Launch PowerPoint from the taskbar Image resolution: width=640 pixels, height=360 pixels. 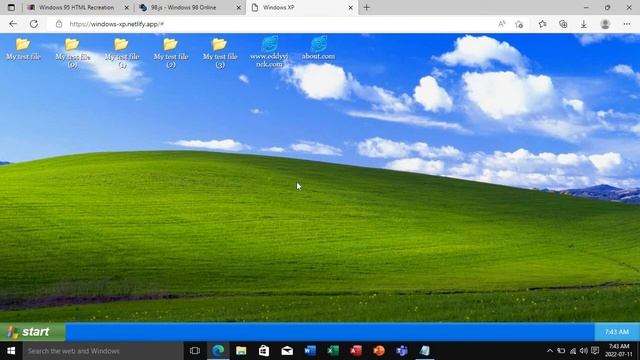click(379, 351)
